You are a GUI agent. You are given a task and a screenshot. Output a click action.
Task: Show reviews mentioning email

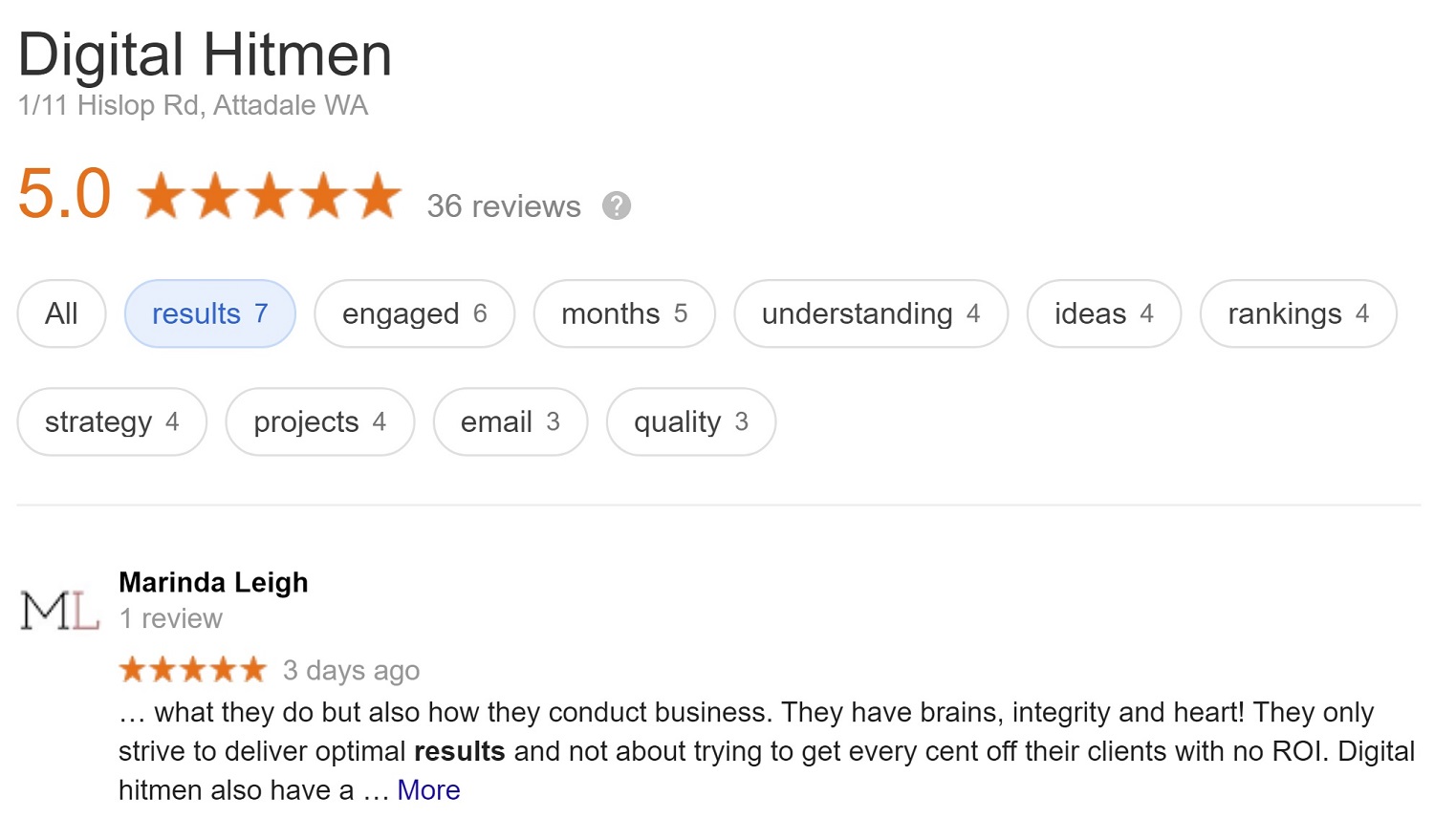point(511,421)
